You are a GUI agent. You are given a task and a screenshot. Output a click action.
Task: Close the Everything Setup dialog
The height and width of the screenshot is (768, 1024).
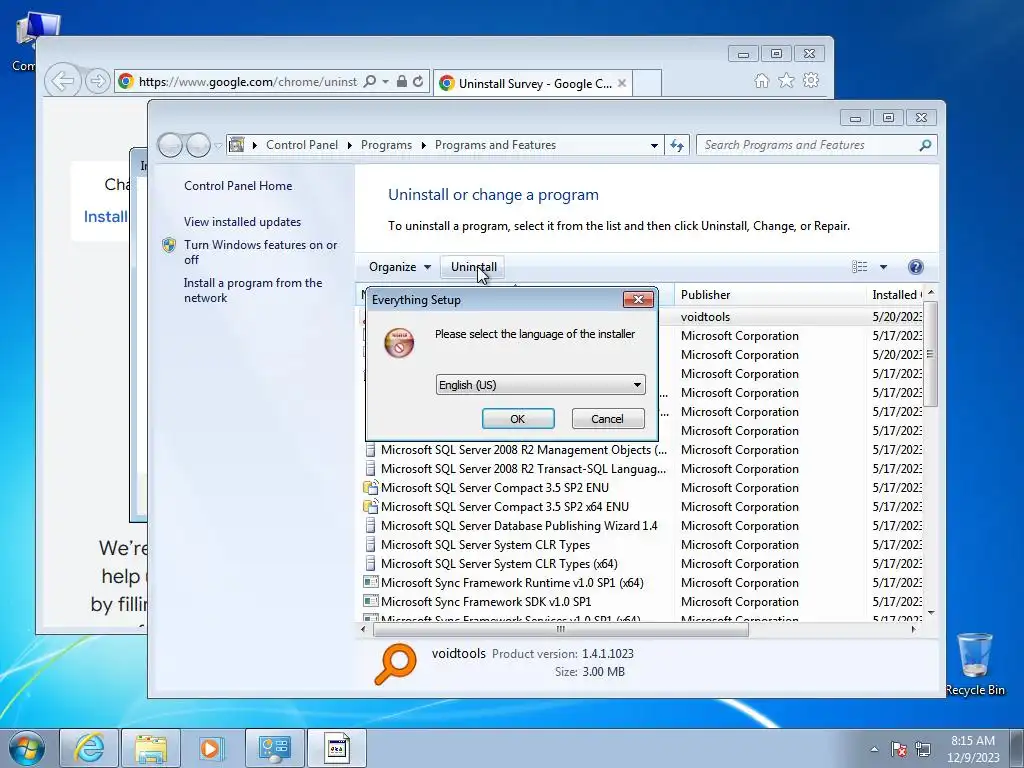638,299
